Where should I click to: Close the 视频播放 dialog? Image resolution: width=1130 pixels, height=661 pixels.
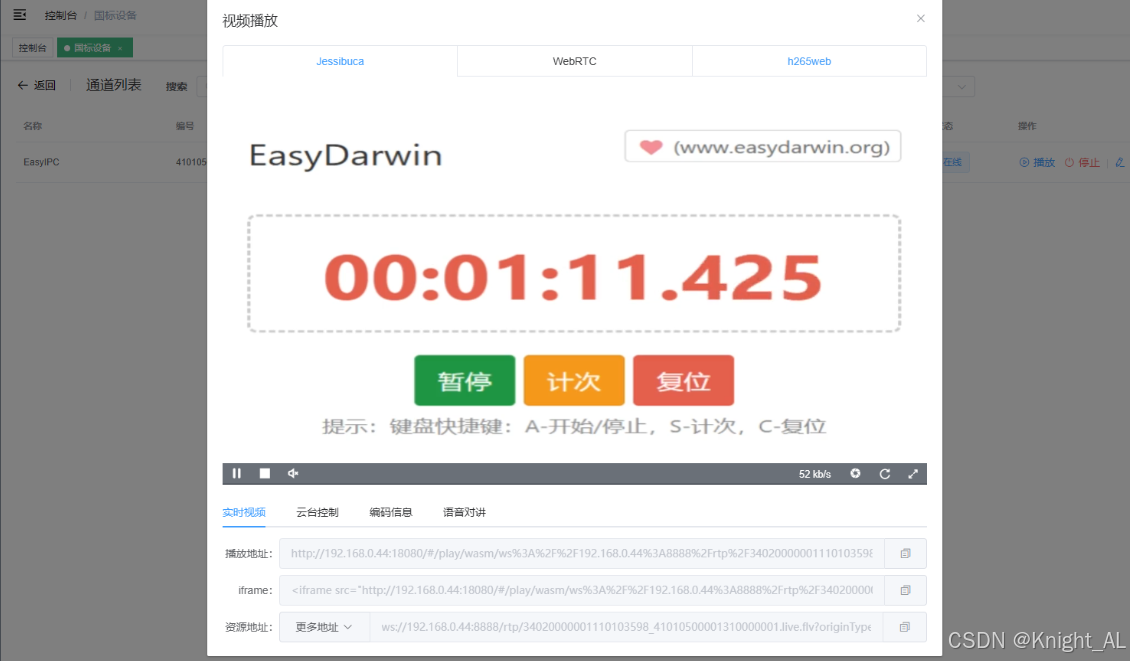coord(920,19)
